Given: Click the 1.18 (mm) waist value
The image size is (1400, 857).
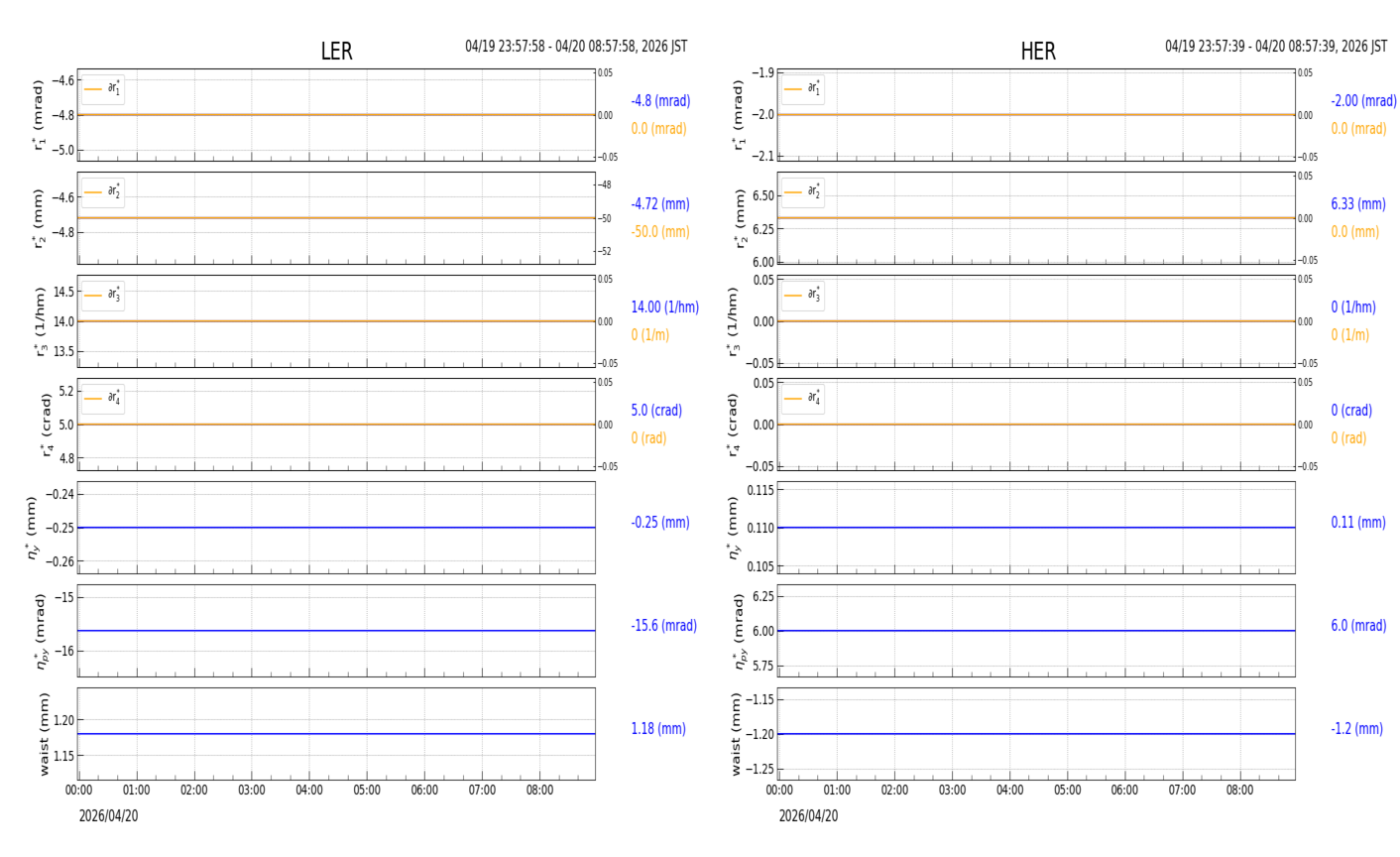Looking at the screenshot, I should pos(658,729).
